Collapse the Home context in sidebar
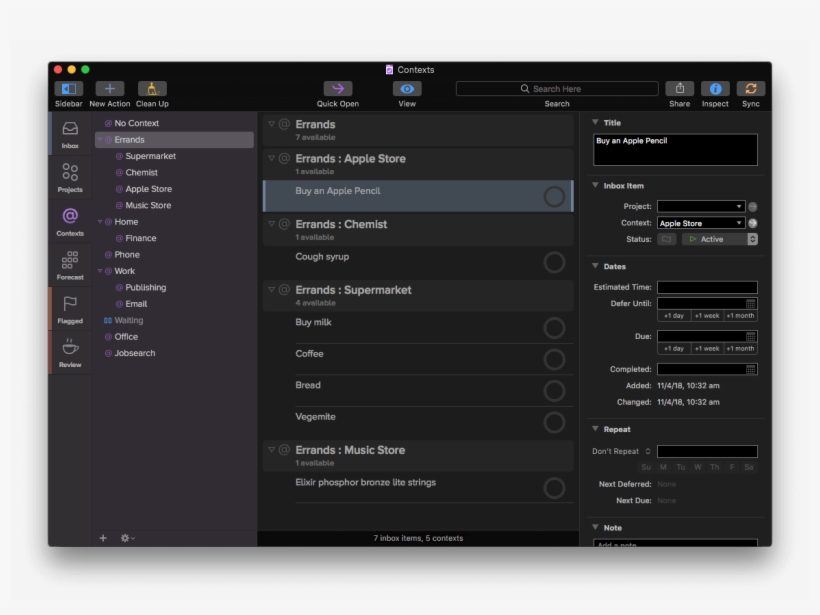The width and height of the screenshot is (820, 615). (100, 222)
